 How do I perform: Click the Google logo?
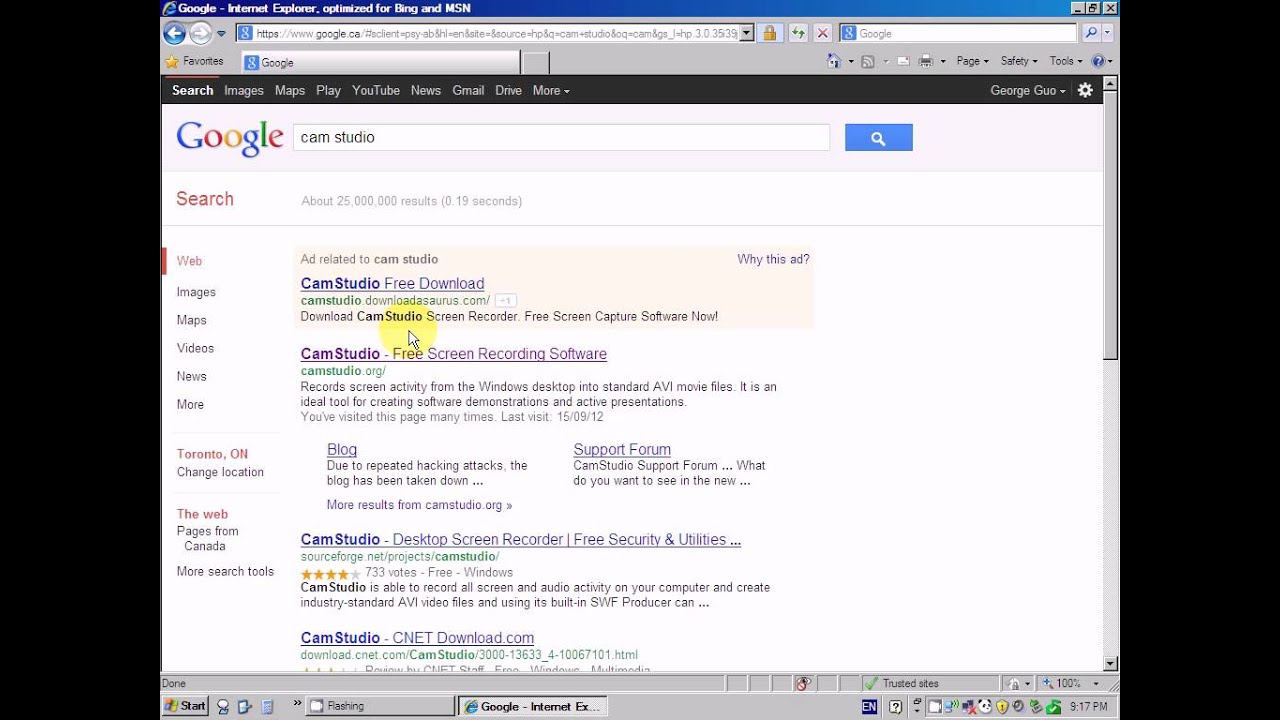point(230,139)
